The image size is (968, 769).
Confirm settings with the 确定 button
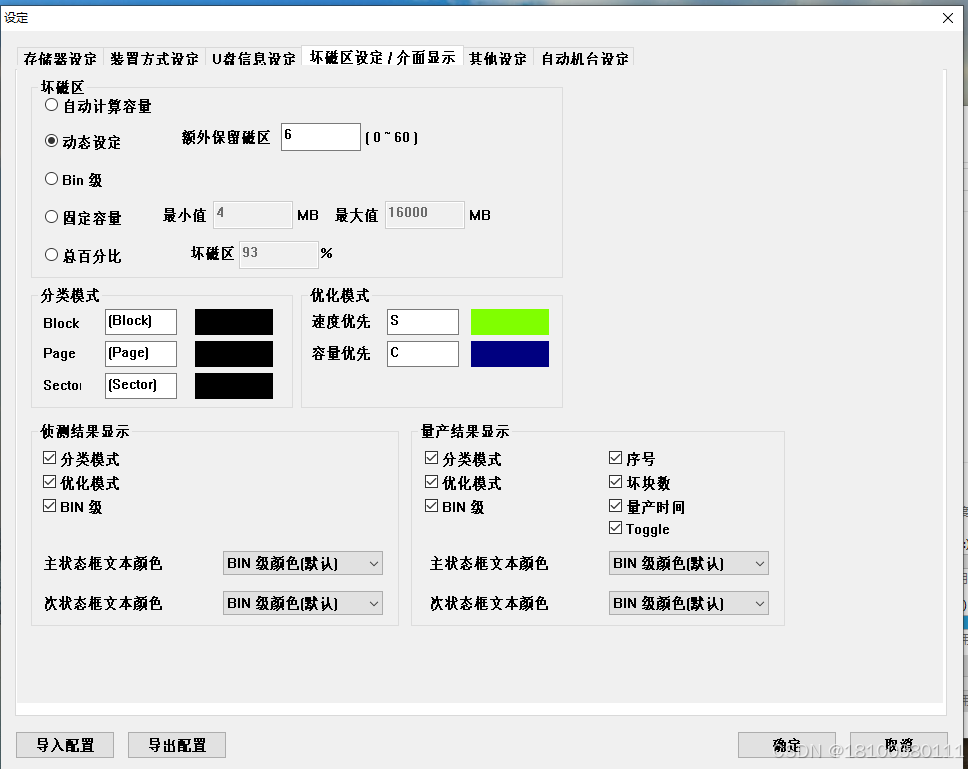click(x=786, y=745)
